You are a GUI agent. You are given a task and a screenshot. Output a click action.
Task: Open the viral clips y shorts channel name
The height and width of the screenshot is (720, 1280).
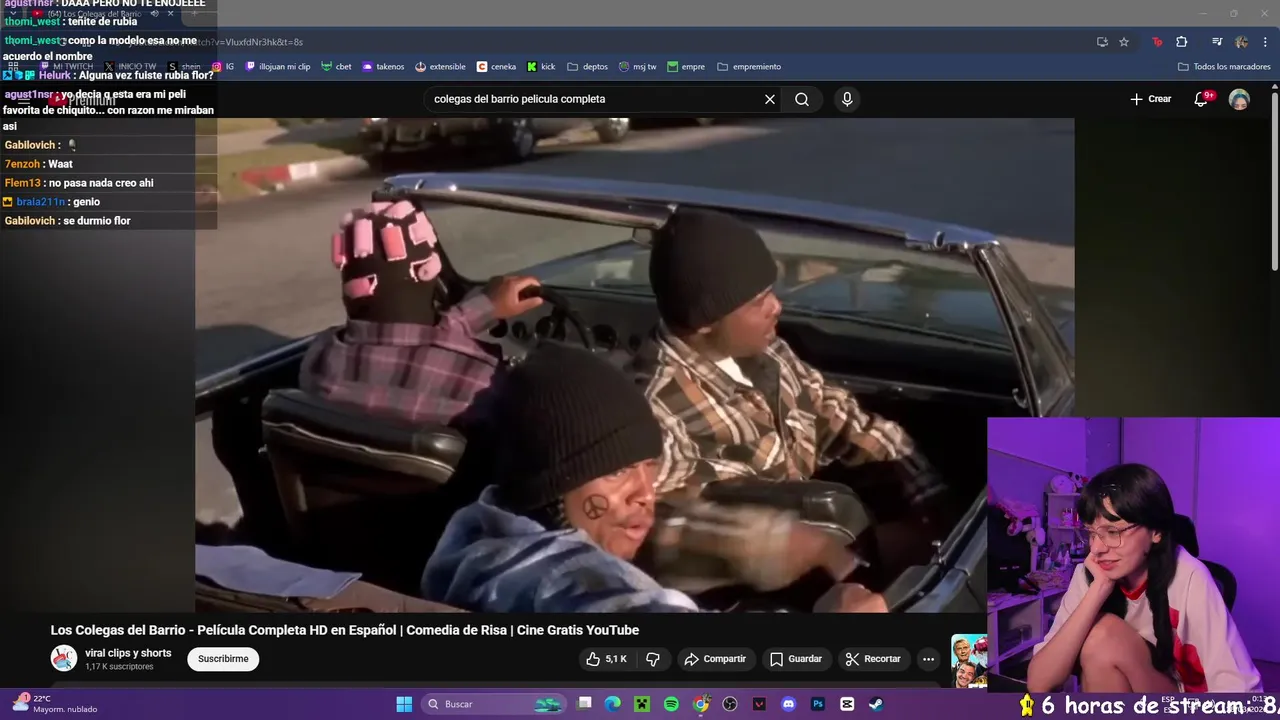coord(128,653)
